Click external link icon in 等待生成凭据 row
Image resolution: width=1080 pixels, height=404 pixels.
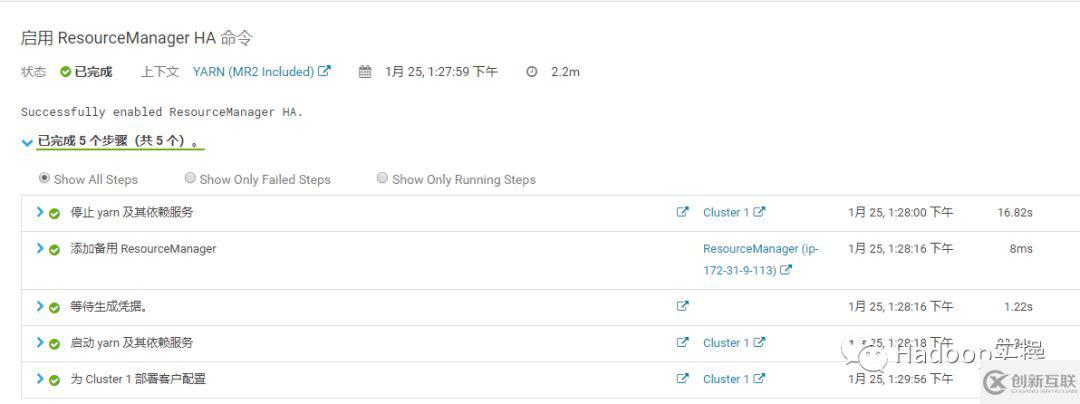[682, 306]
